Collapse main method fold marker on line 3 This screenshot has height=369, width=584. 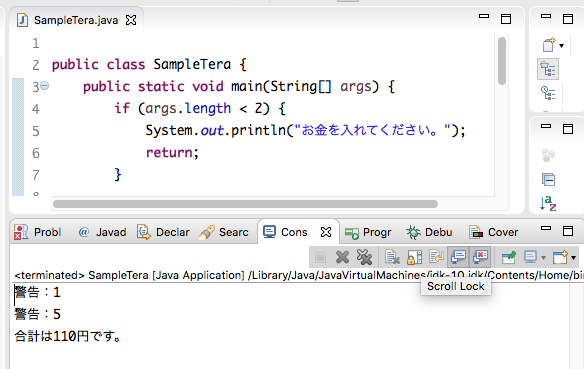click(x=44, y=86)
